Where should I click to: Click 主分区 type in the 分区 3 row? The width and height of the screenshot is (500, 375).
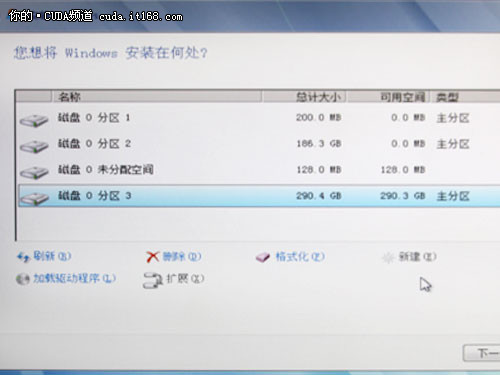tap(453, 196)
